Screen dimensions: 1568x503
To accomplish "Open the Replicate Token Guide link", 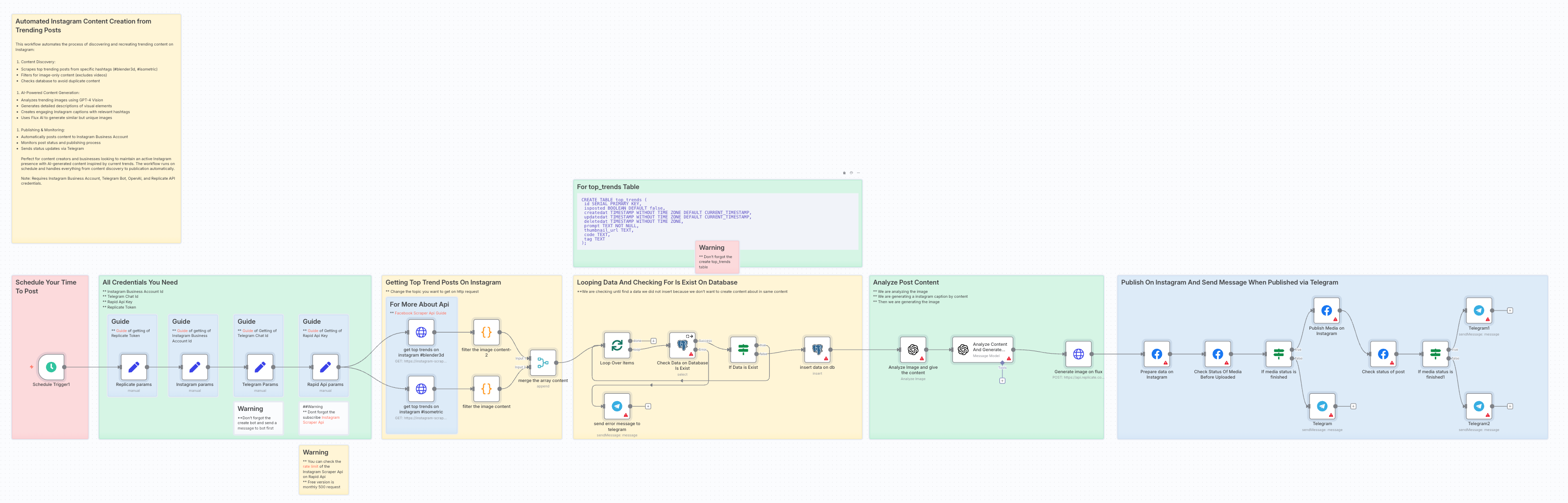I will (121, 331).
